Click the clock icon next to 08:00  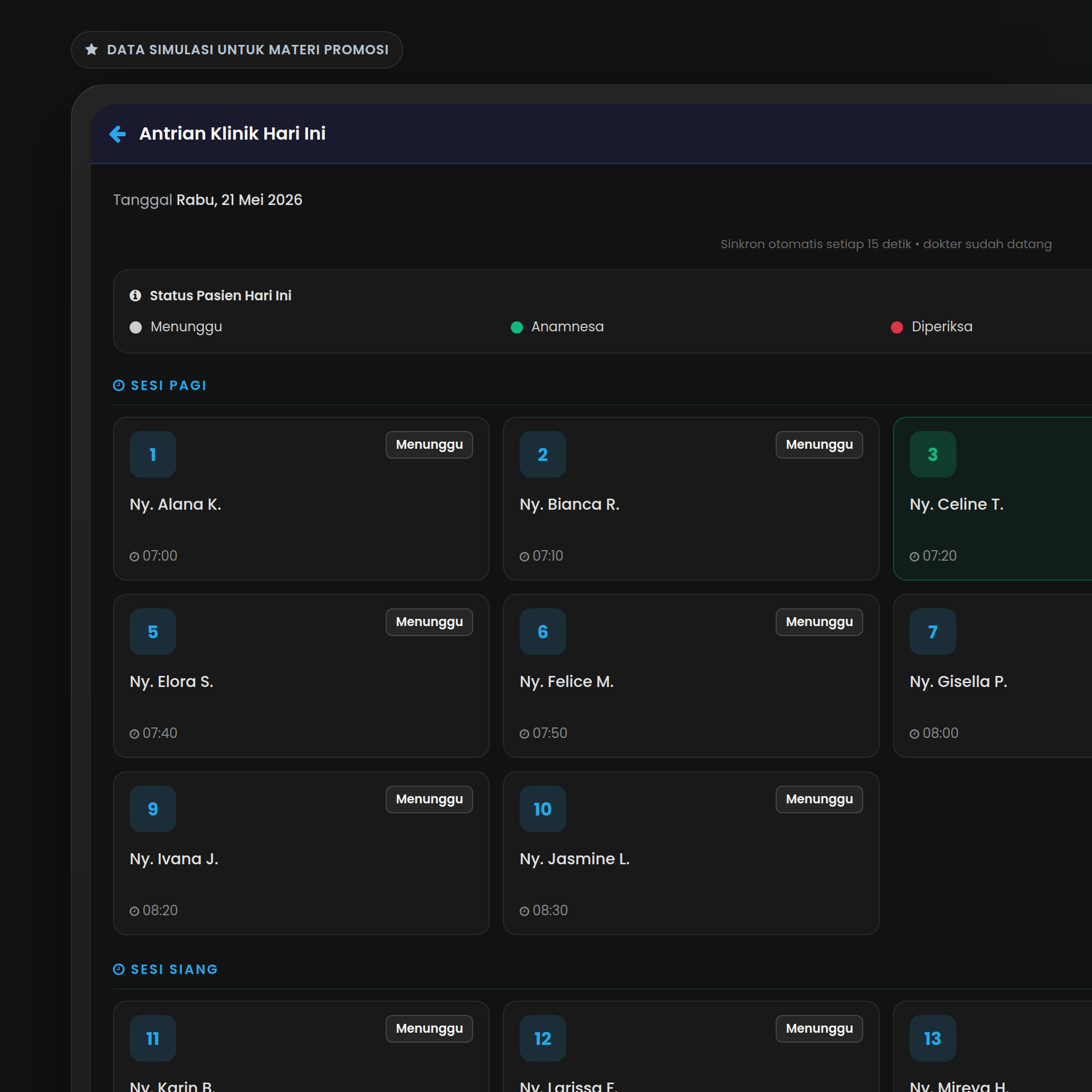pos(914,734)
